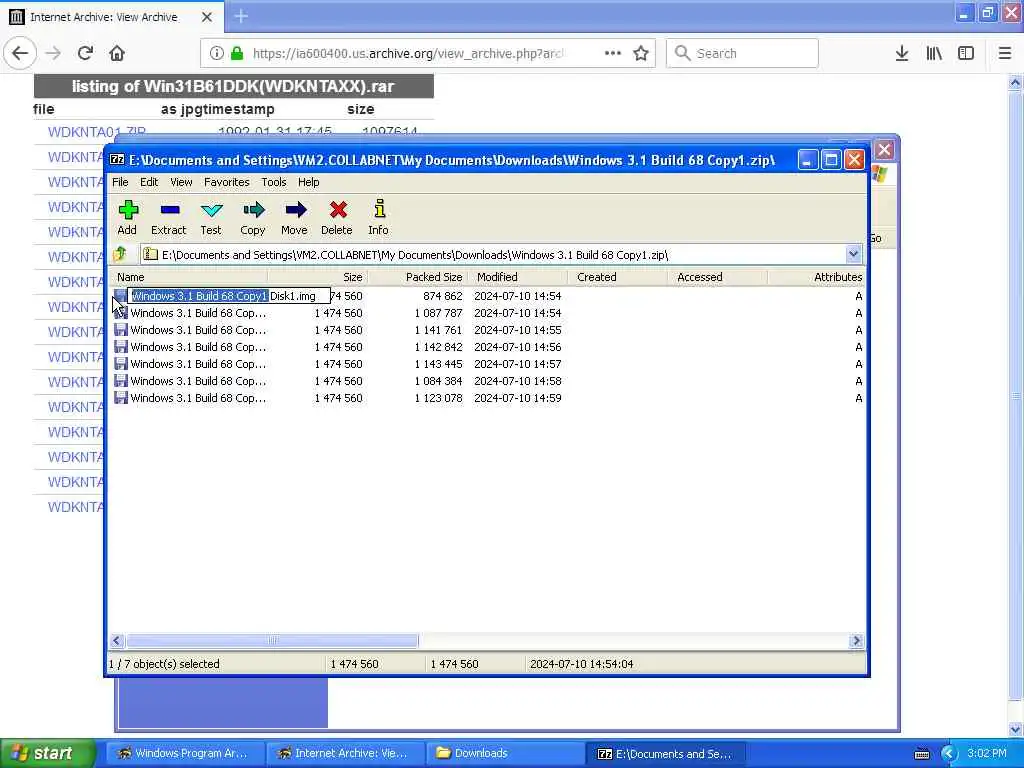Open a new Firefox tab
The image size is (1024, 768).
241,16
